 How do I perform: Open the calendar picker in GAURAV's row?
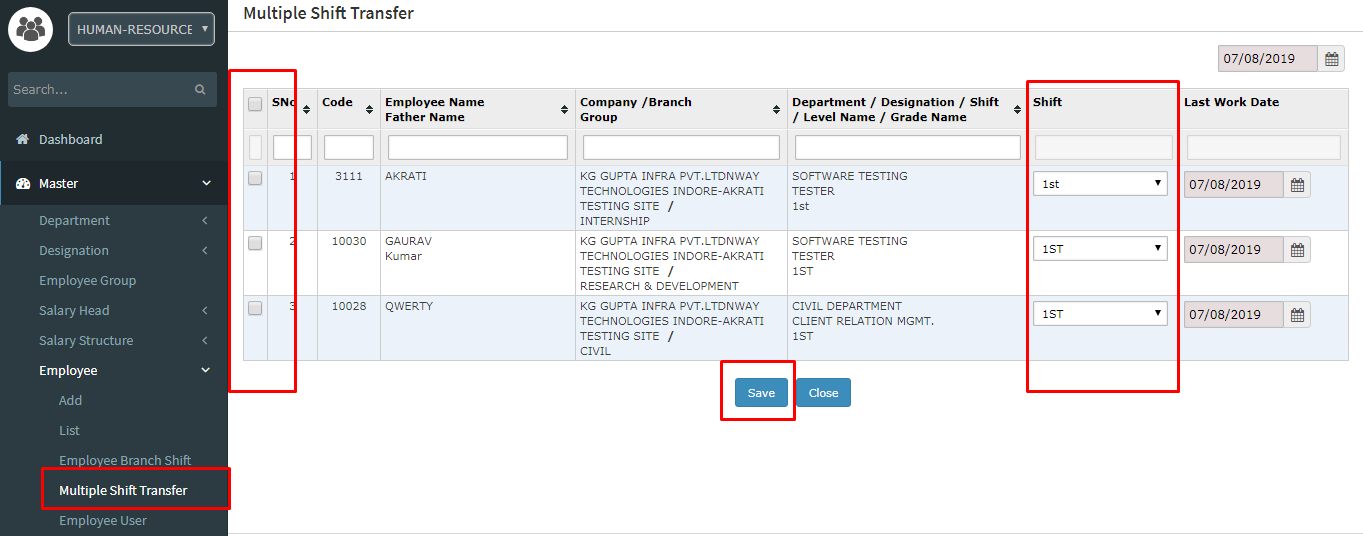pyautogui.click(x=1297, y=250)
